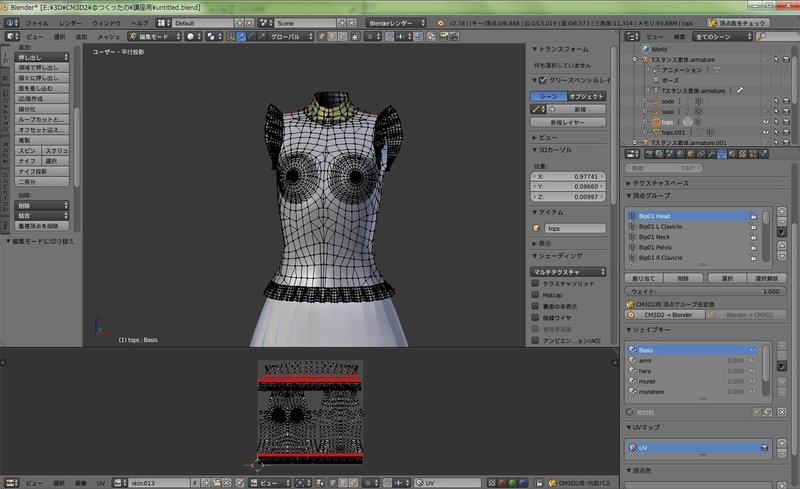Click the viewport shading sphere icon
The height and width of the screenshot is (489, 800).
(193, 37)
